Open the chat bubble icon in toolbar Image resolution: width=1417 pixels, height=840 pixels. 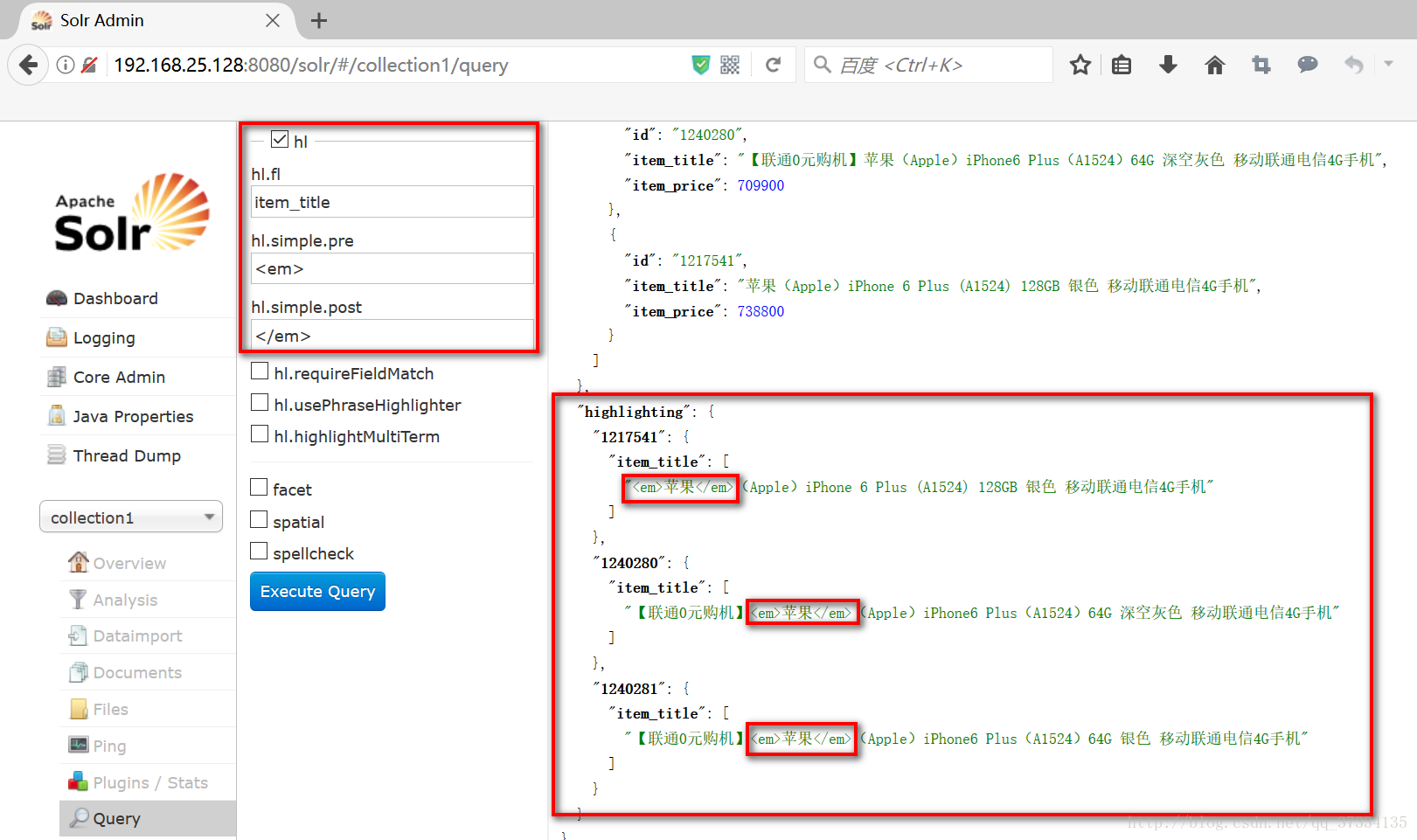click(1308, 64)
